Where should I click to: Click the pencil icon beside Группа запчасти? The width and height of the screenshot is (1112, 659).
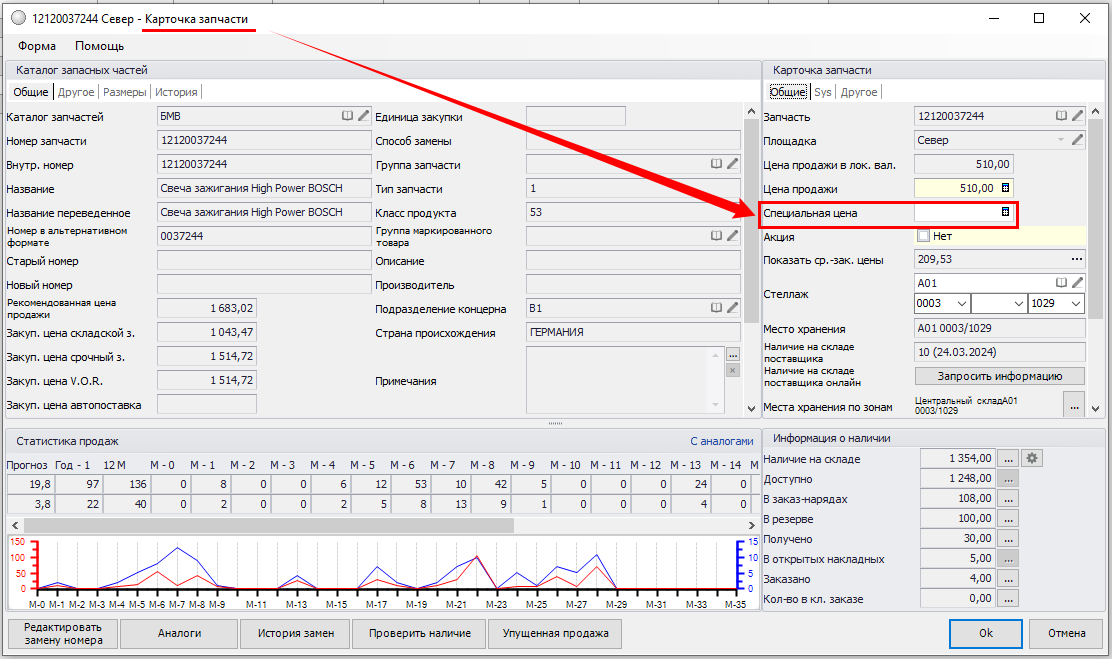click(732, 164)
